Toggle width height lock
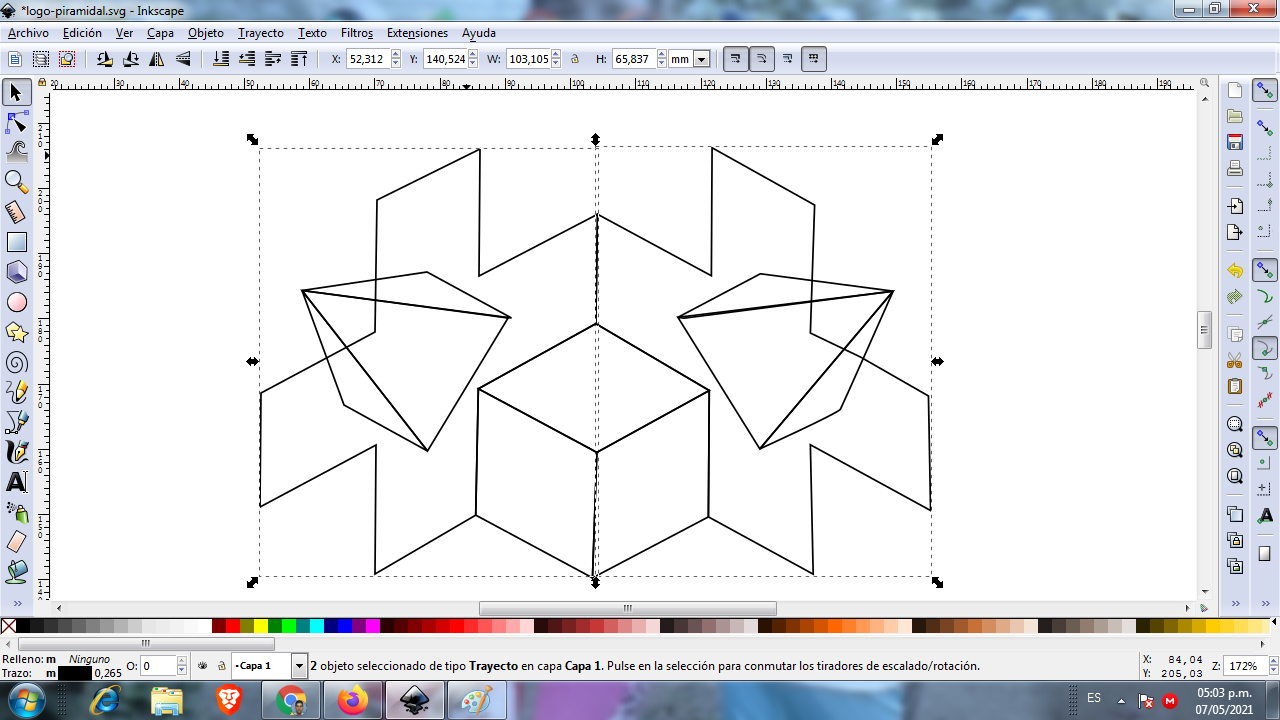The width and height of the screenshot is (1280, 720). coord(576,59)
